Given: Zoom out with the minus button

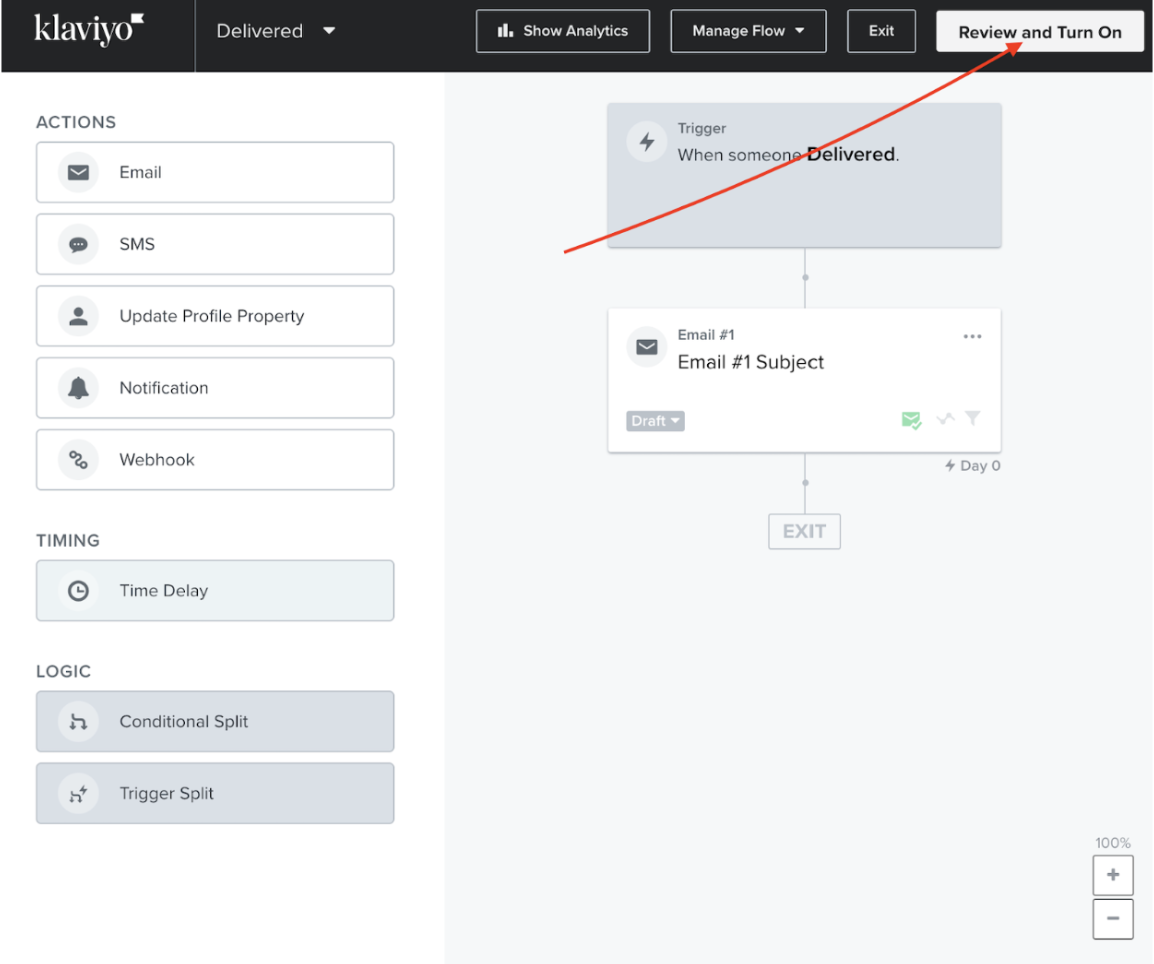Looking at the screenshot, I should click(x=1113, y=918).
